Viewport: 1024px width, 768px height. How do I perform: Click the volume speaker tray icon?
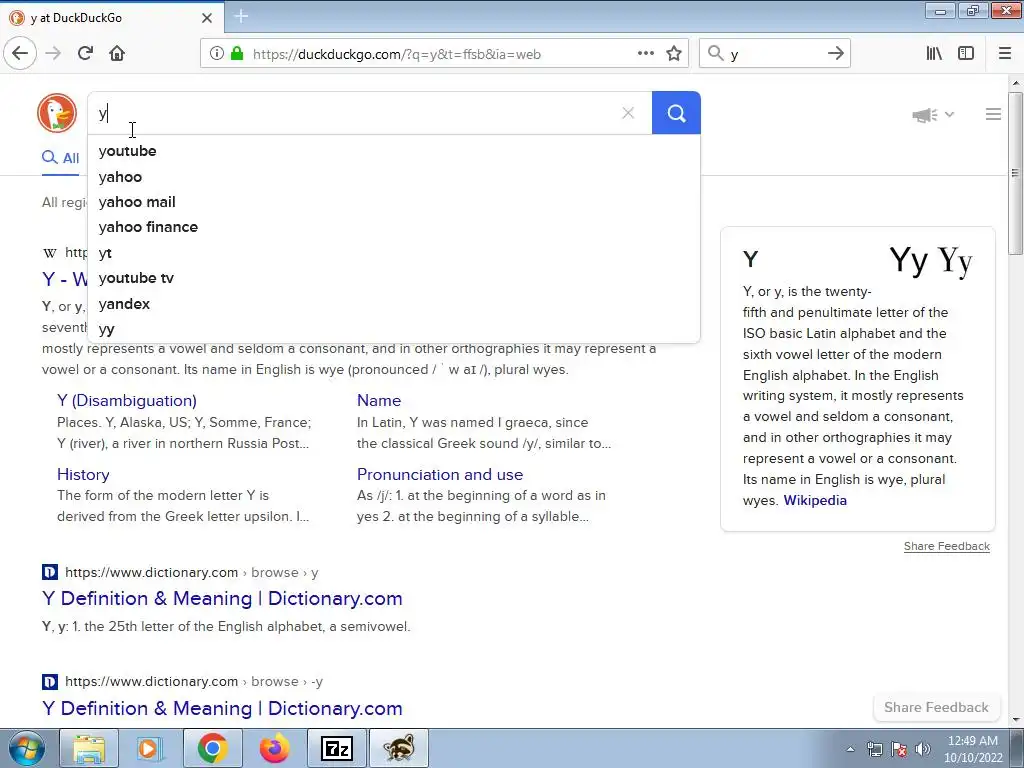(x=923, y=749)
